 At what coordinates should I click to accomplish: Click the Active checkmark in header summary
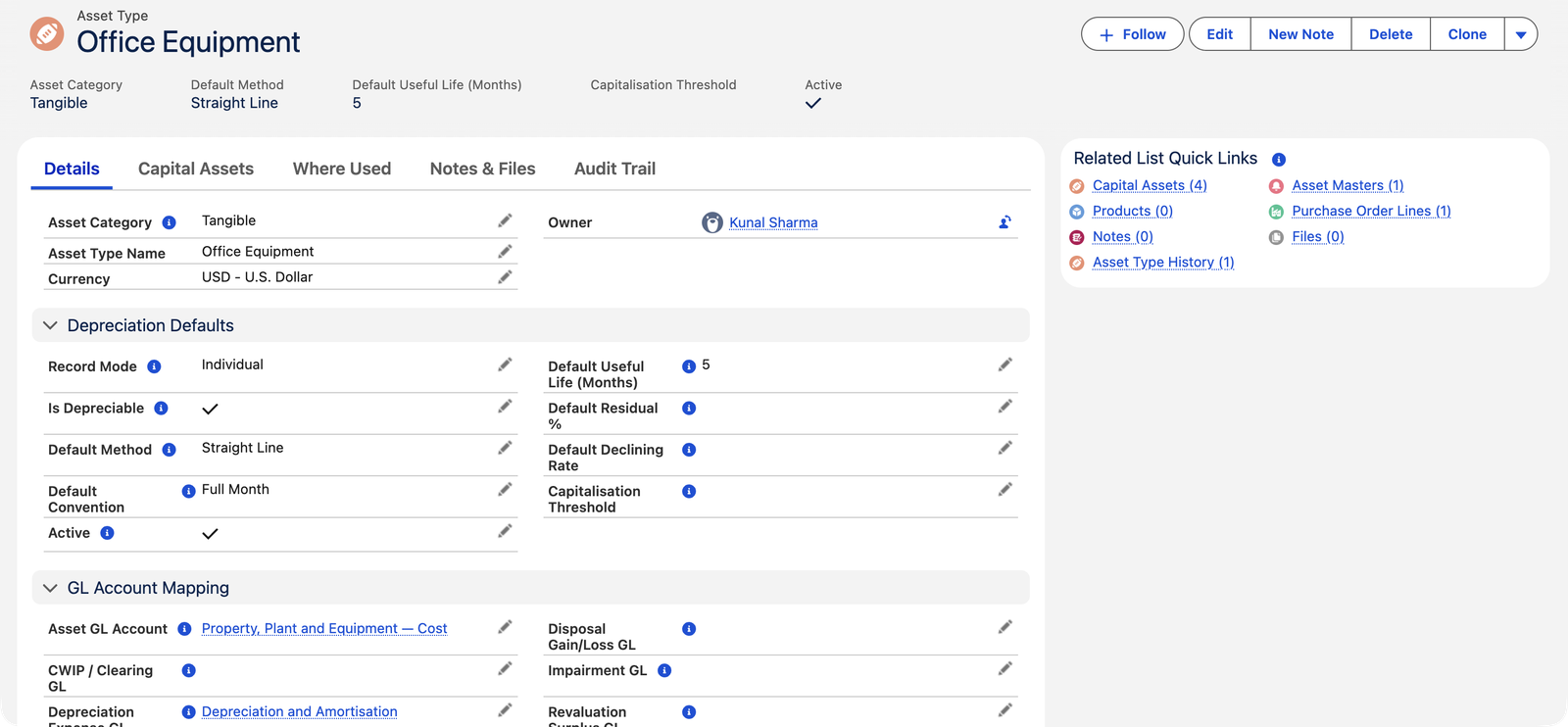[x=813, y=103]
